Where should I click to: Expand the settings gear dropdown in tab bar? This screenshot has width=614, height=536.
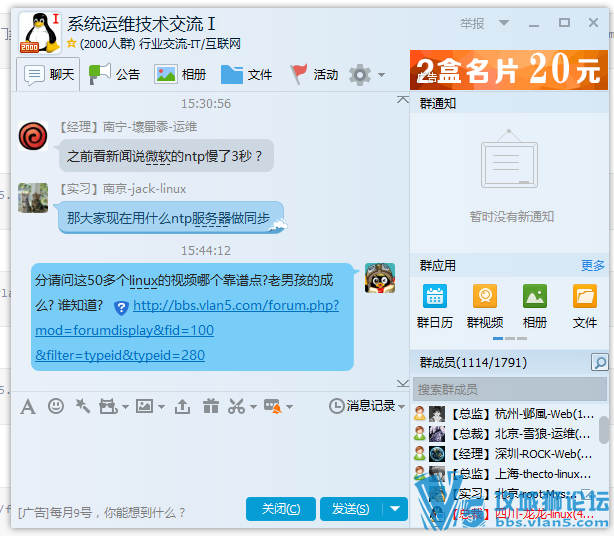tap(381, 75)
